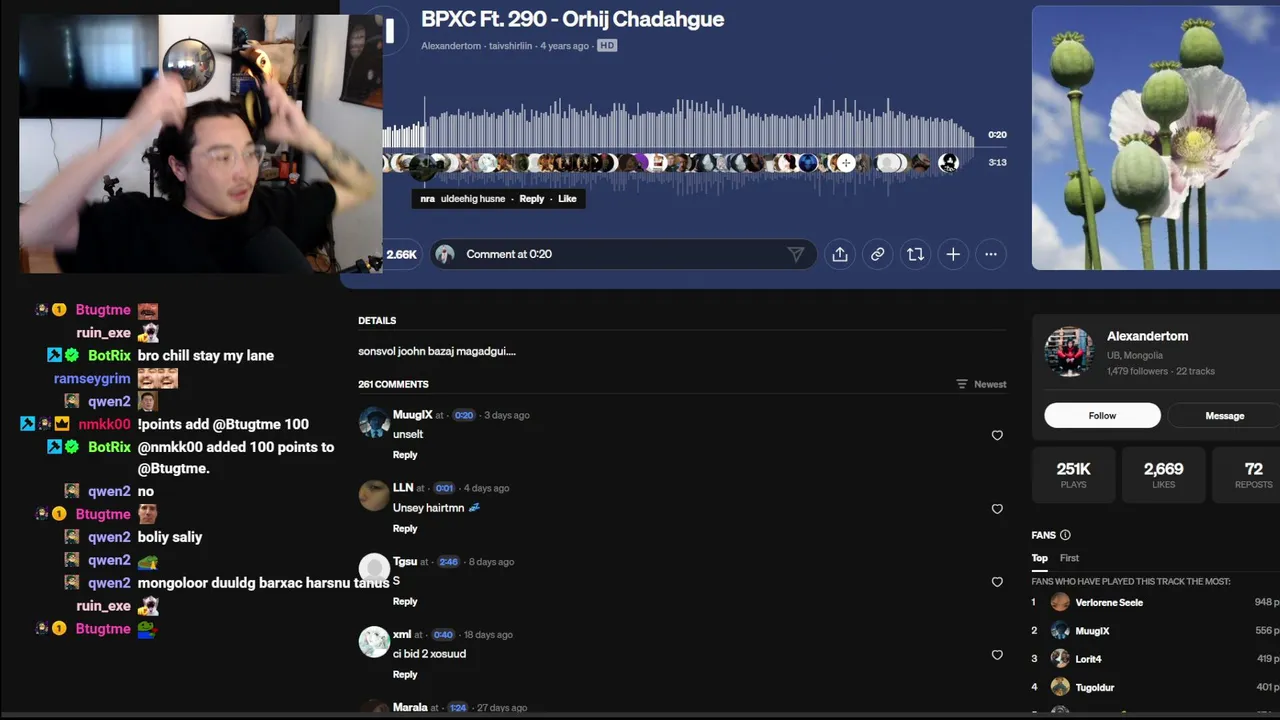Open LLN's comment avatar
The width and height of the screenshot is (1280, 720).
(374, 495)
